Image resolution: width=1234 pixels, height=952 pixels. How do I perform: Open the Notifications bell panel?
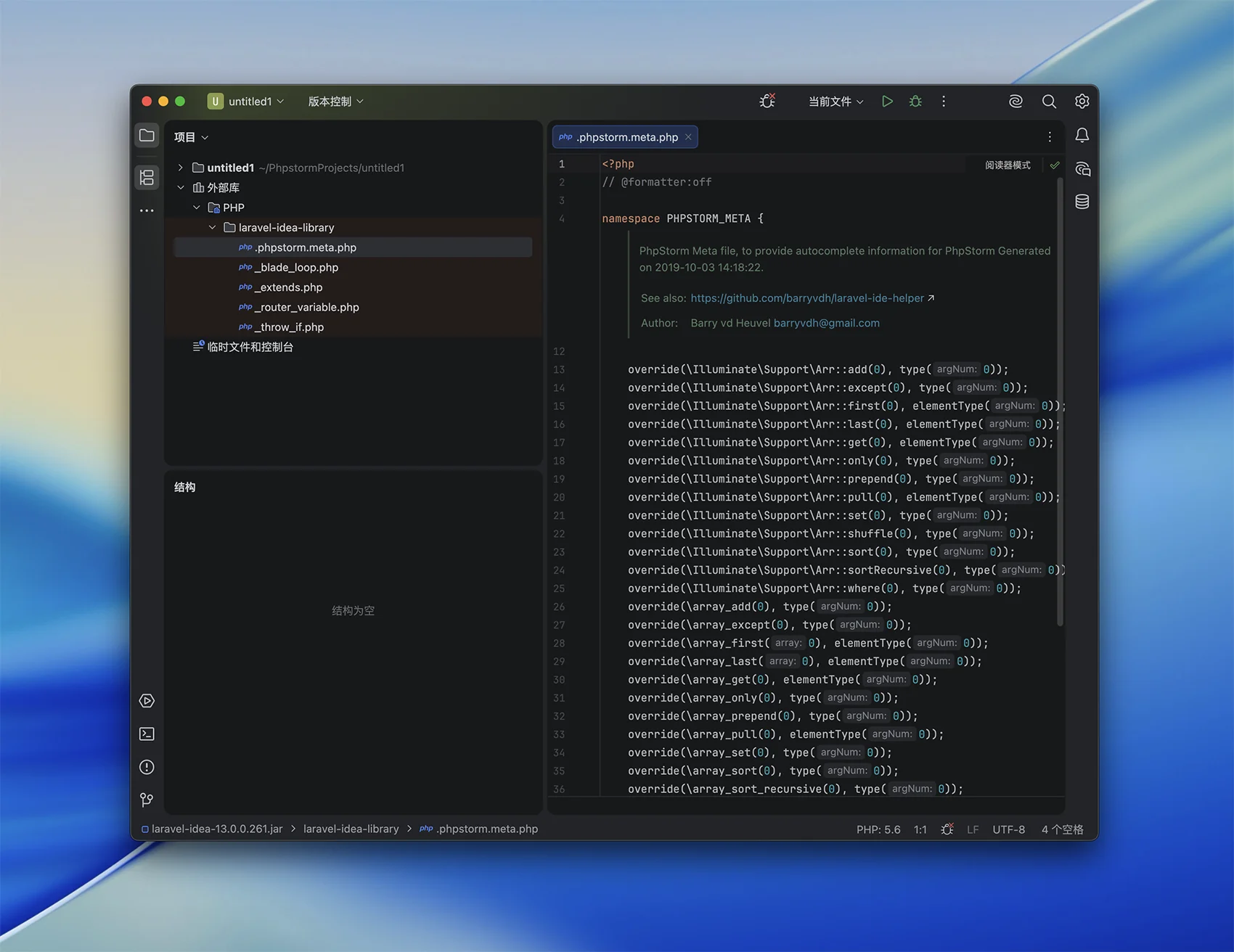pos(1082,136)
